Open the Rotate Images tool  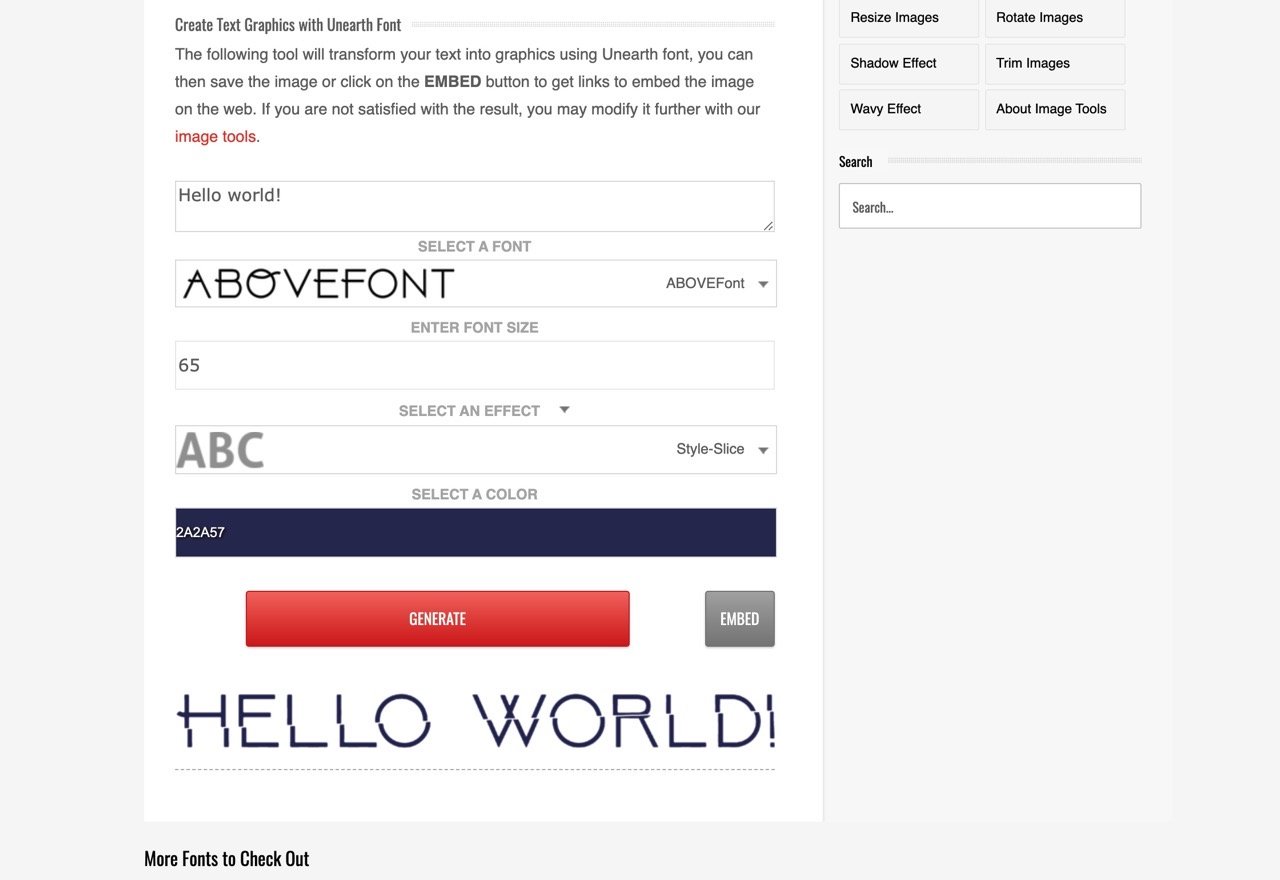click(1054, 17)
